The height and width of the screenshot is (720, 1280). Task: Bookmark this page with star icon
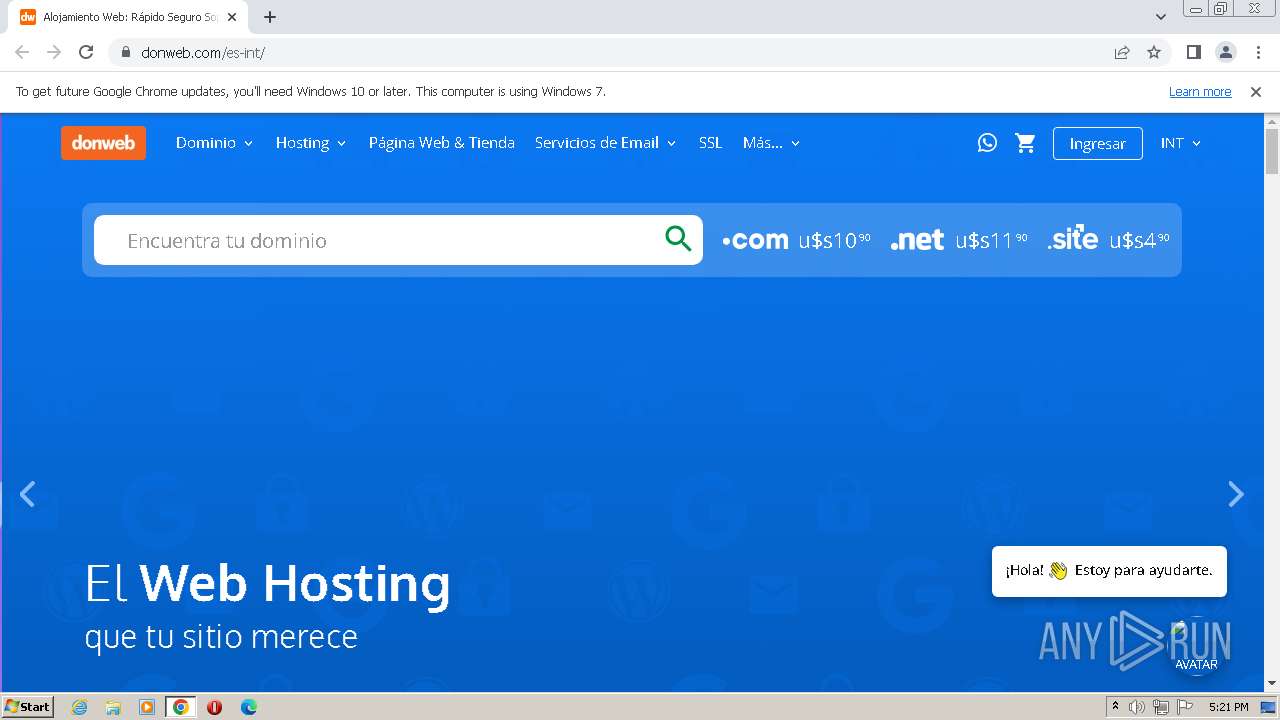coord(1154,52)
